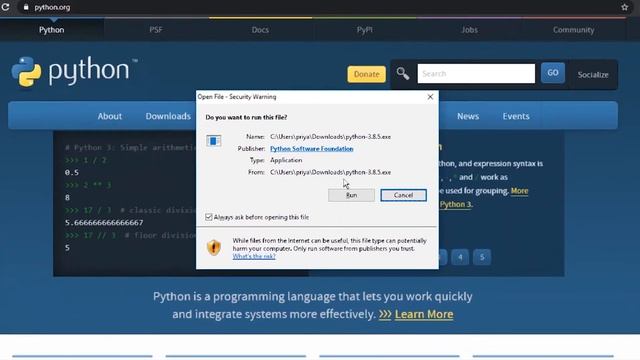This screenshot has height=360, width=640.
Task: Select the Python top tab
Action: 51,30
